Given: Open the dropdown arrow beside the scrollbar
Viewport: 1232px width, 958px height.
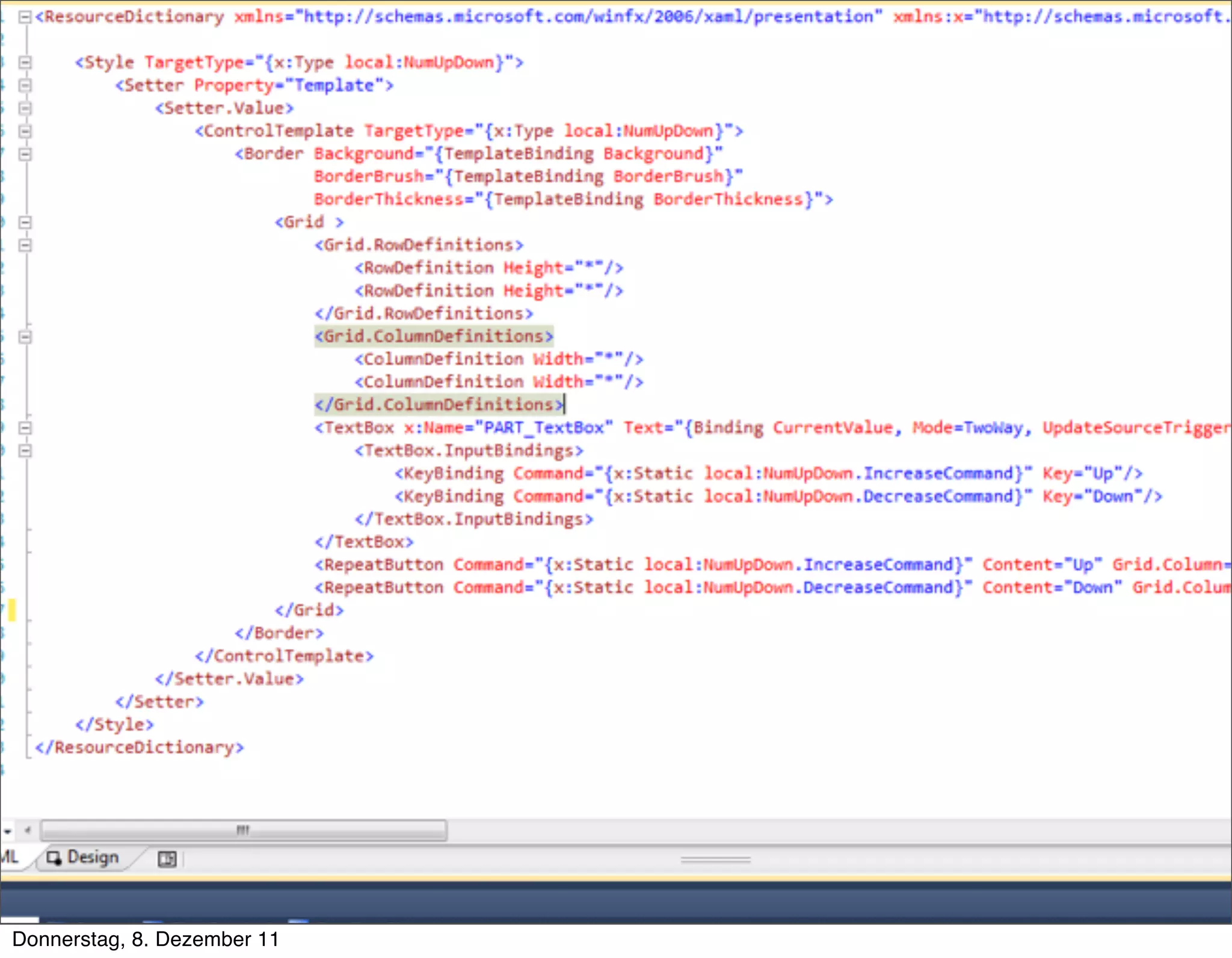Looking at the screenshot, I should (8, 831).
